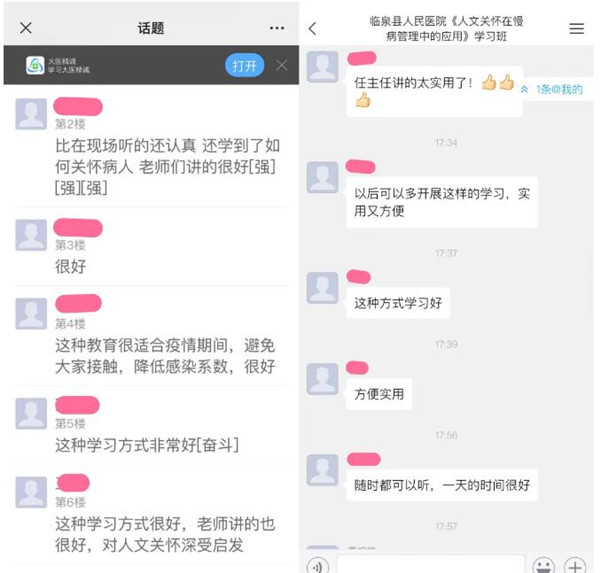Dismiss the dark app banner

coord(282,65)
